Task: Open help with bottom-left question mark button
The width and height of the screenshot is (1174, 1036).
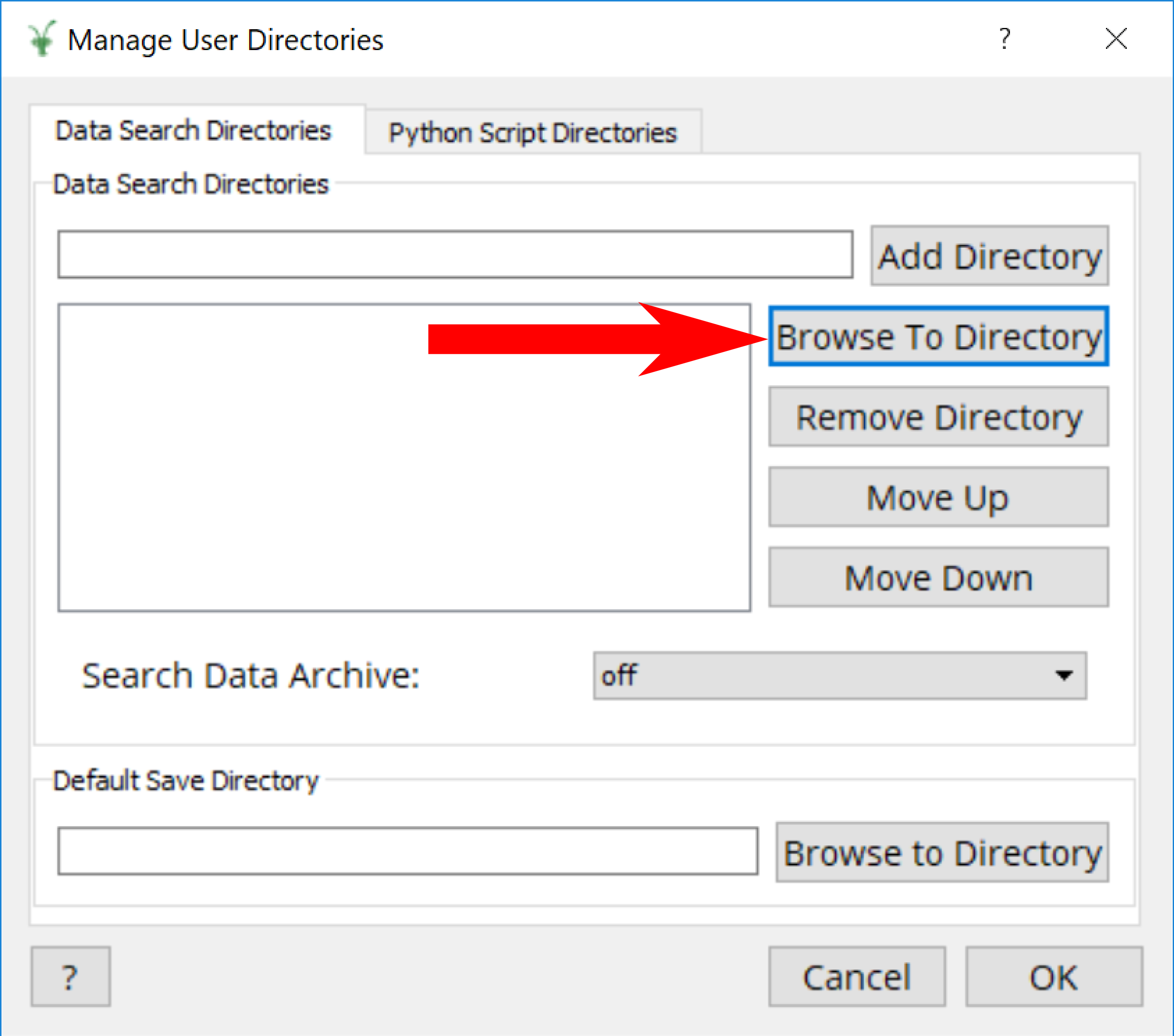Action: pos(70,977)
